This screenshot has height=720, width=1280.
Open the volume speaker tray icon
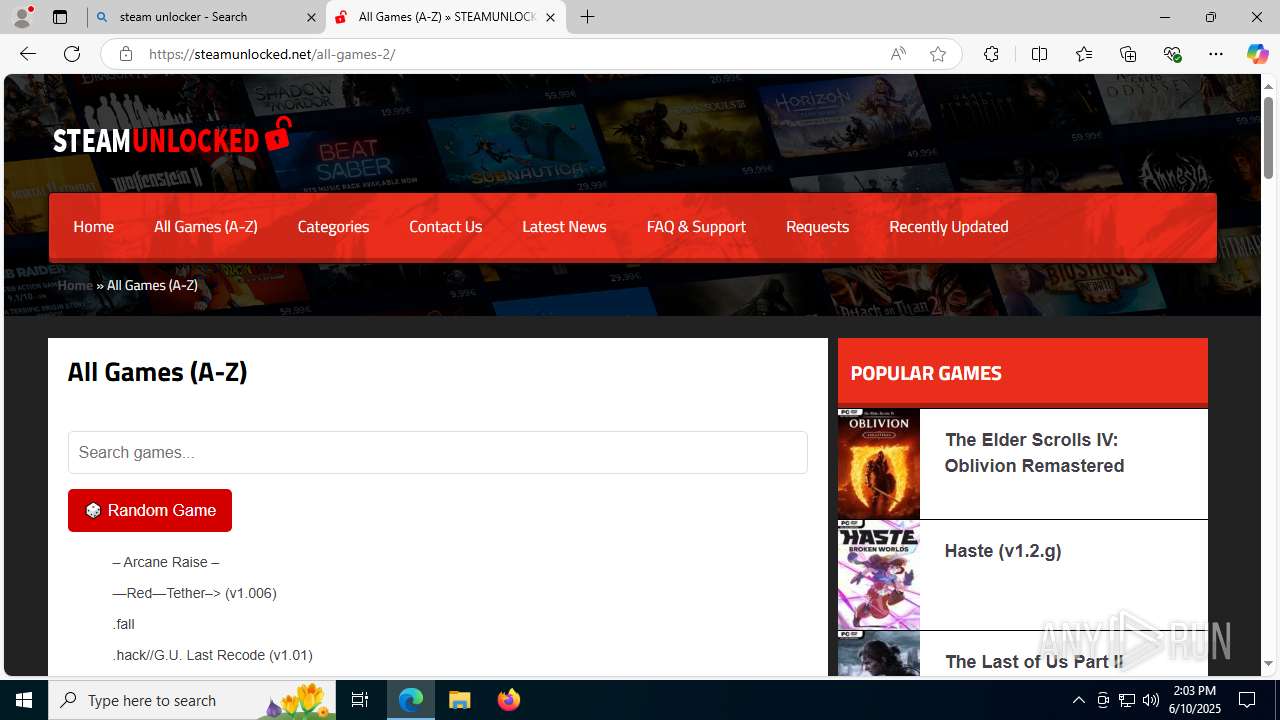tap(1151, 700)
